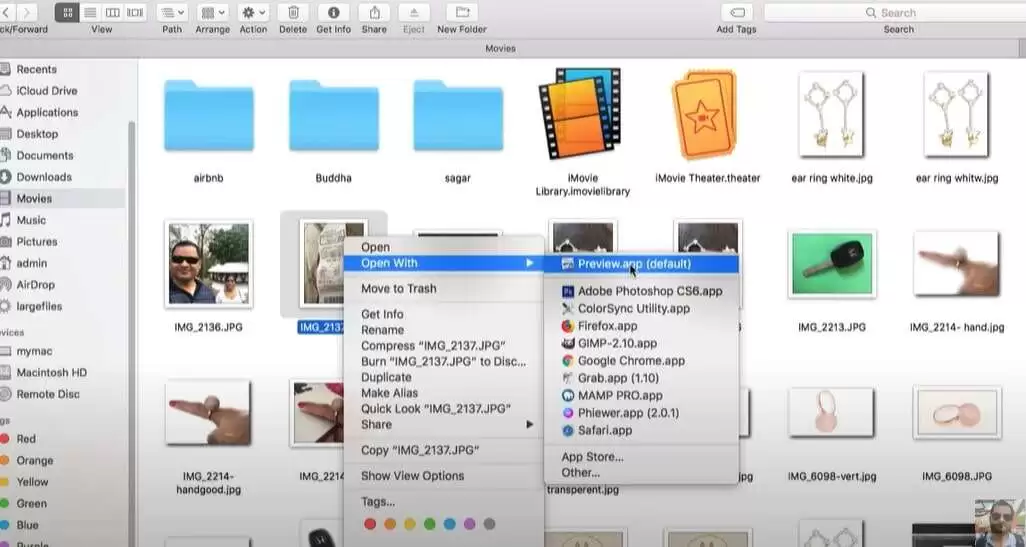This screenshot has height=547, width=1026.
Task: Go to Downloads in sidebar
Action: coord(44,177)
